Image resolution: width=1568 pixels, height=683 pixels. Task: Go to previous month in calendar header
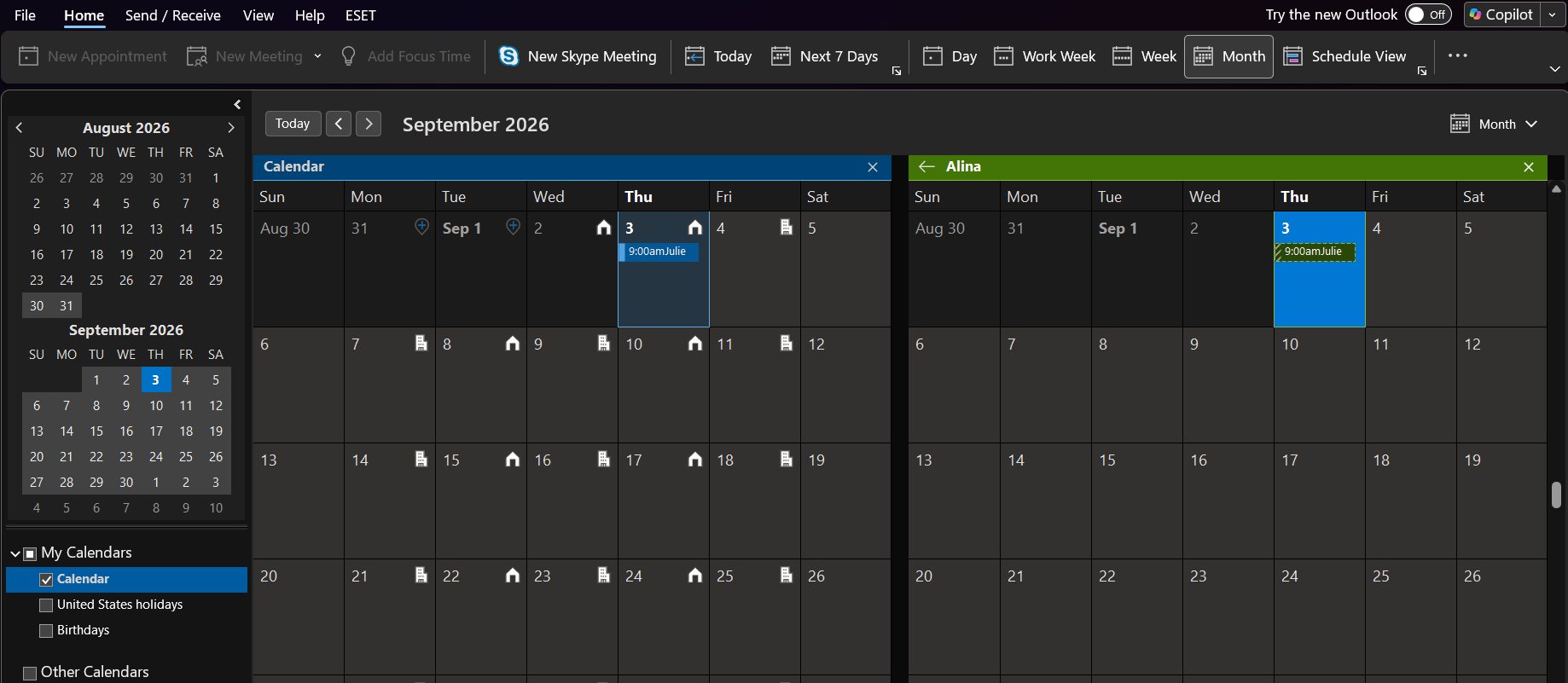coord(339,124)
